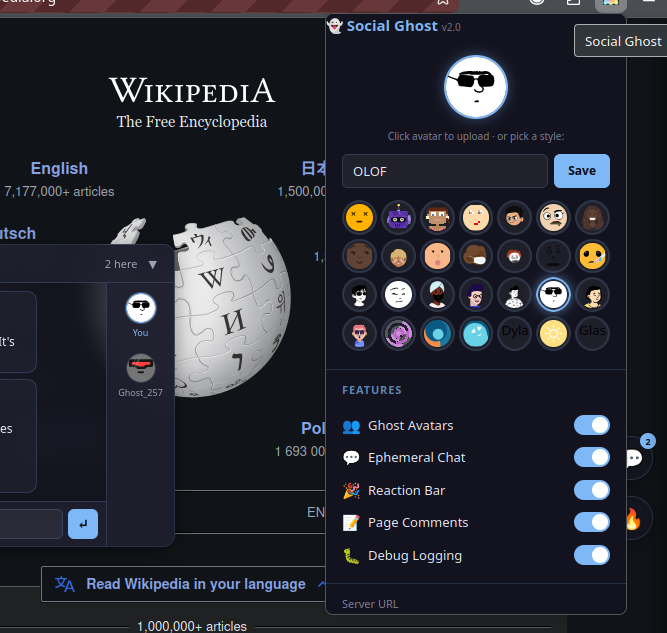Choose the turban and beard avatar
Viewport: 667px width, 633px height.
click(437, 294)
